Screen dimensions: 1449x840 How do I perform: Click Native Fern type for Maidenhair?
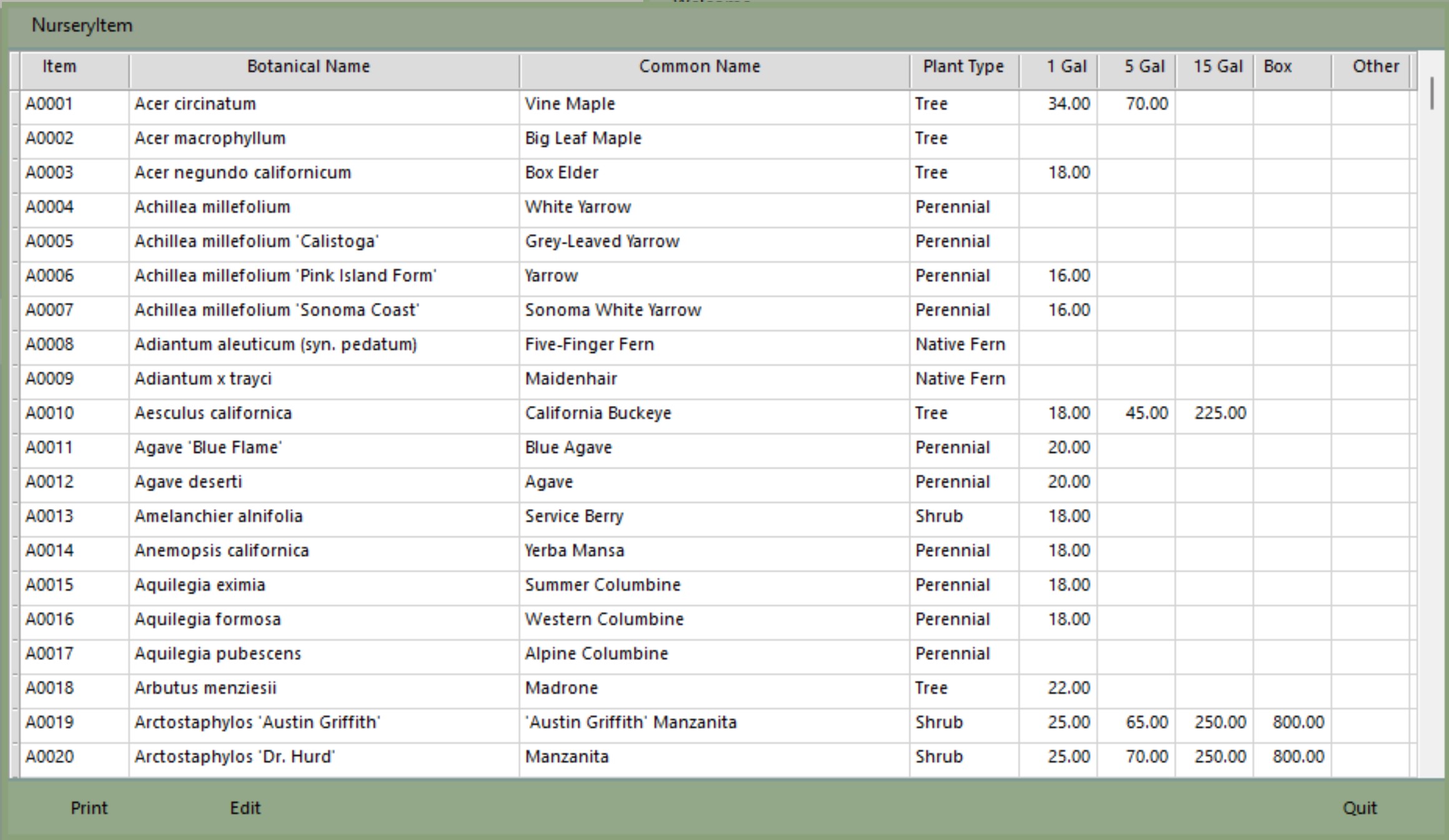pos(960,378)
